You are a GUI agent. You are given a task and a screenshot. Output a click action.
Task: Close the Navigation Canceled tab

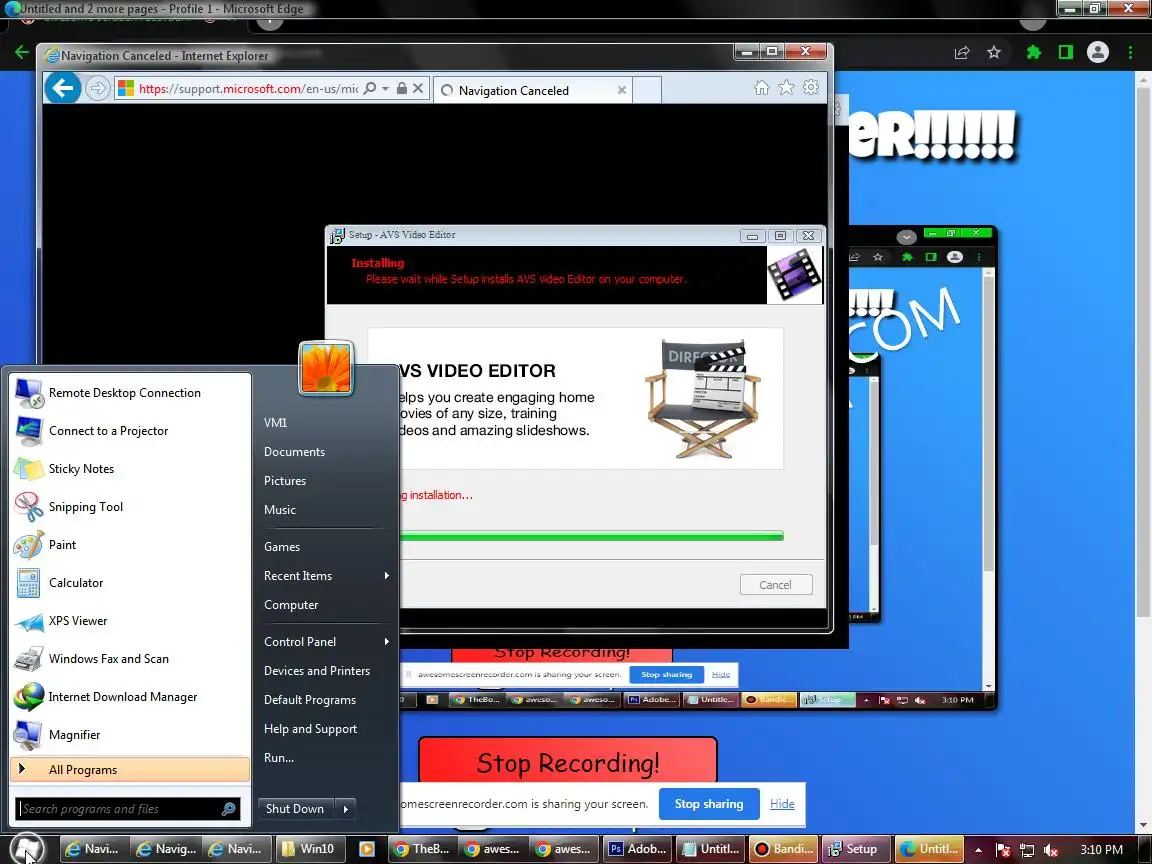click(622, 90)
